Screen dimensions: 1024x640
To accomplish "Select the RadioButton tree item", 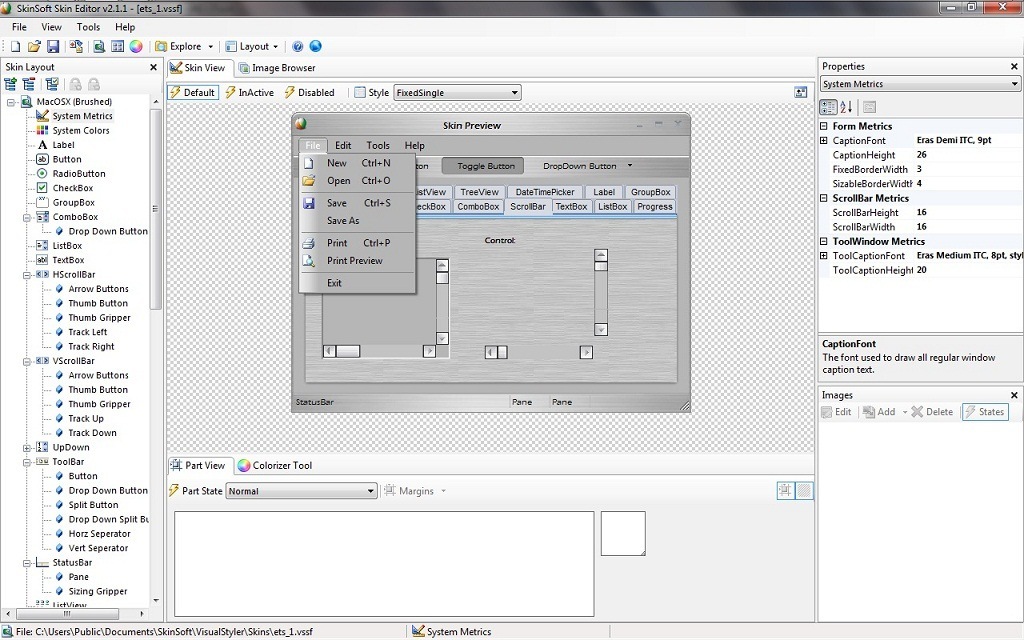I will 79,174.
